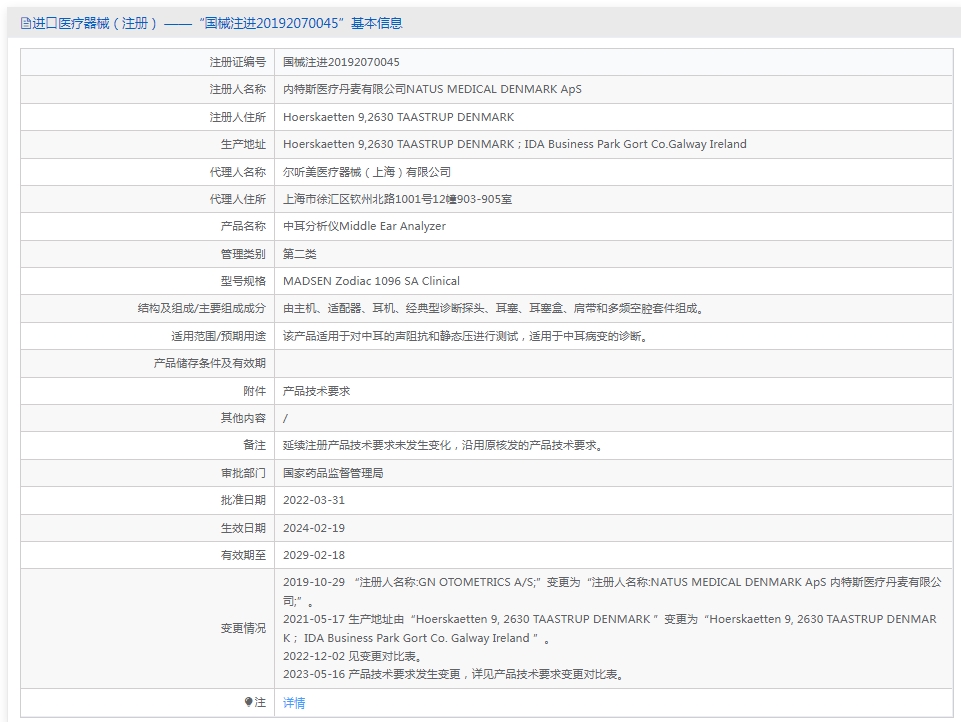Click the 注册人名称 label cell

coord(147,89)
